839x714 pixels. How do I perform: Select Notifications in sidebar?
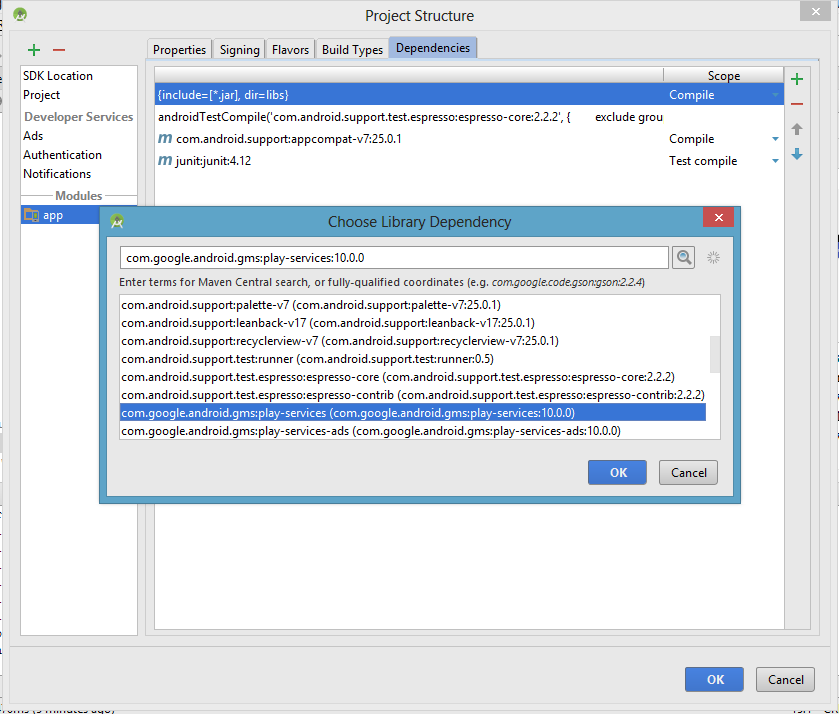[x=57, y=174]
